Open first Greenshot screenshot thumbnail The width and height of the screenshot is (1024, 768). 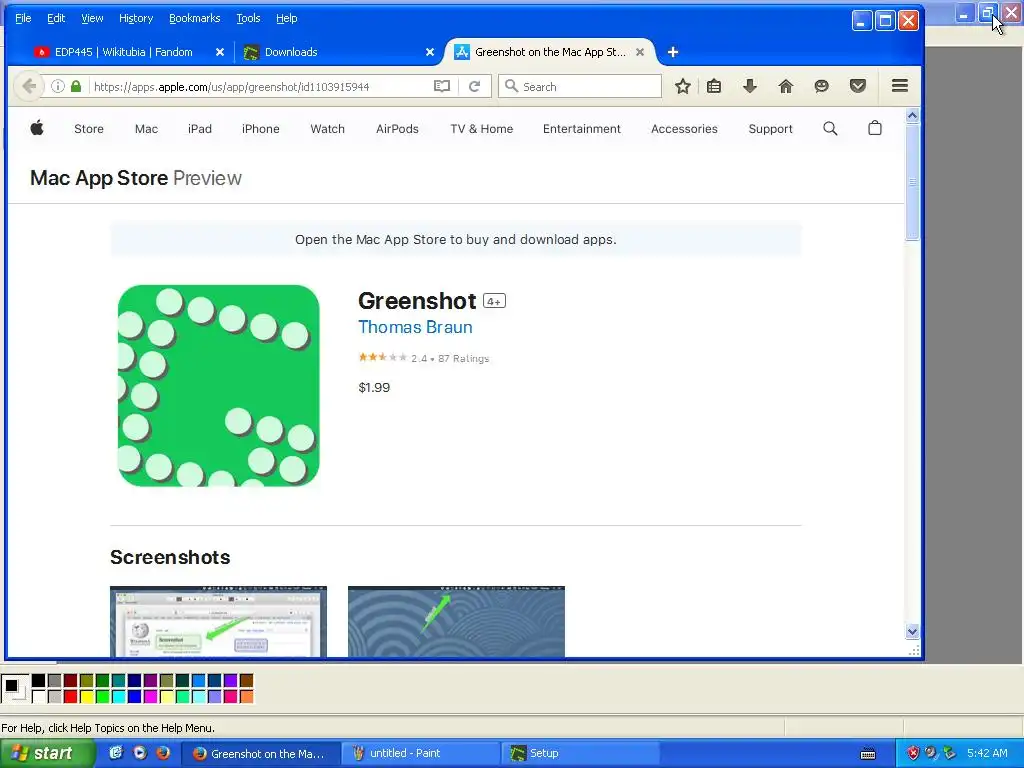218,622
